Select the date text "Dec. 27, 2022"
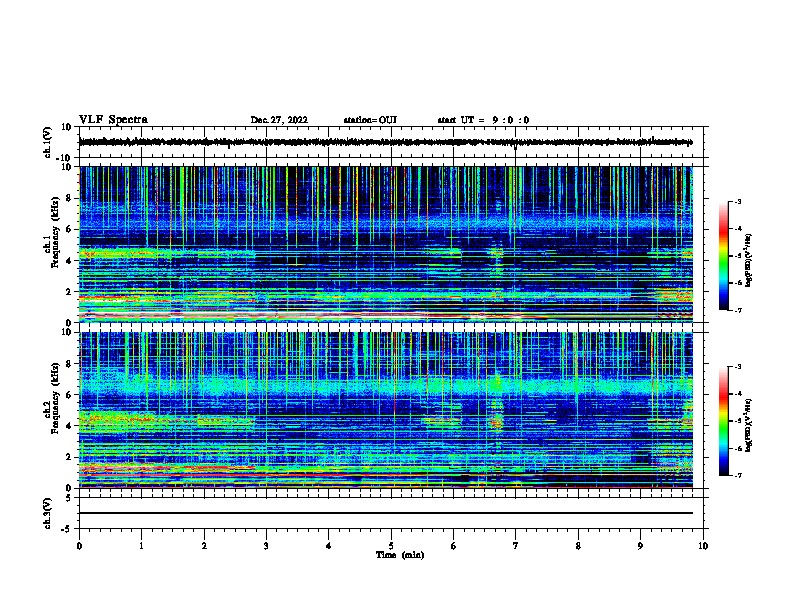The image size is (792, 612). point(279,120)
